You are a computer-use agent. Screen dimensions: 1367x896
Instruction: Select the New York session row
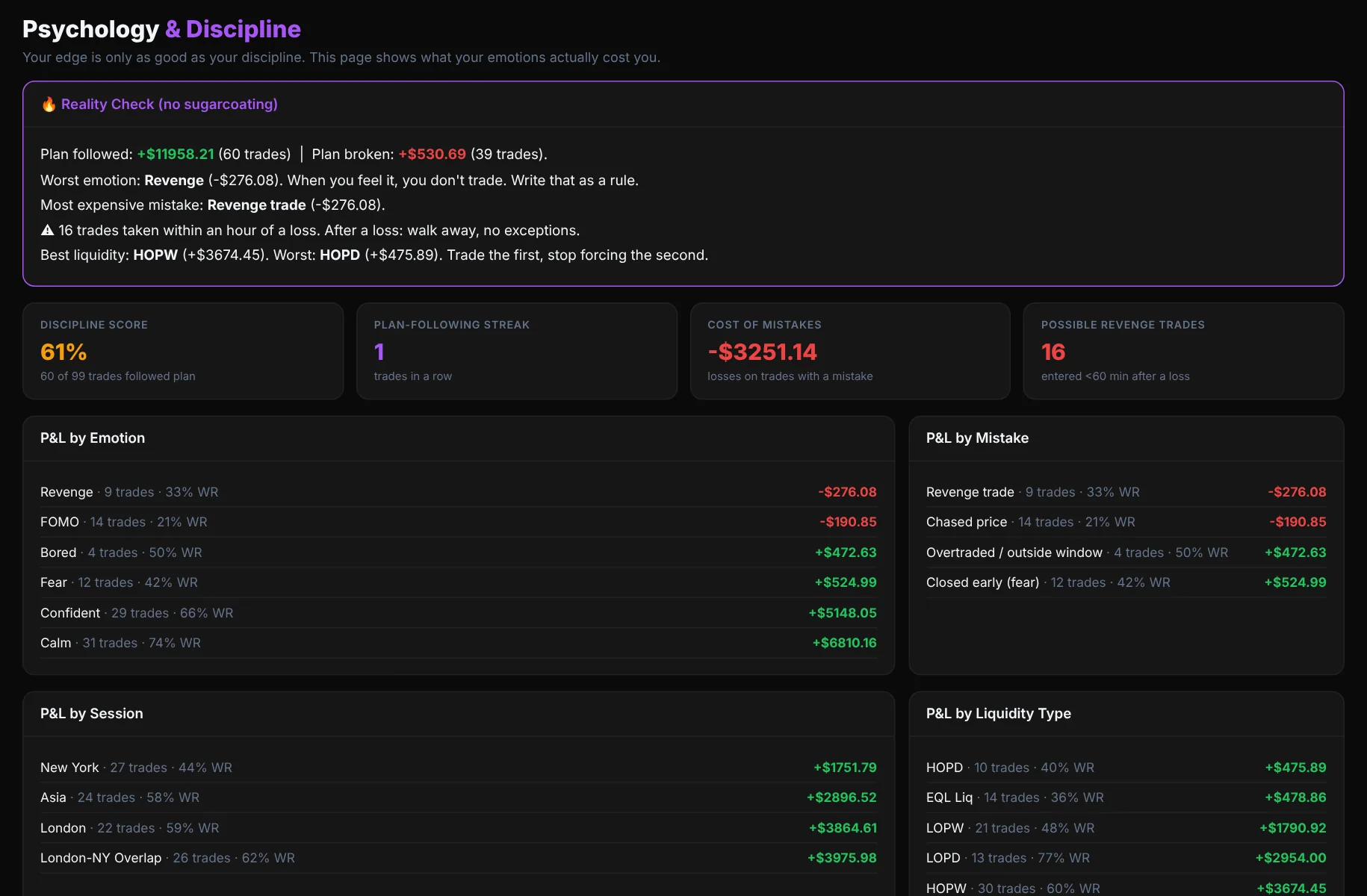coord(459,768)
